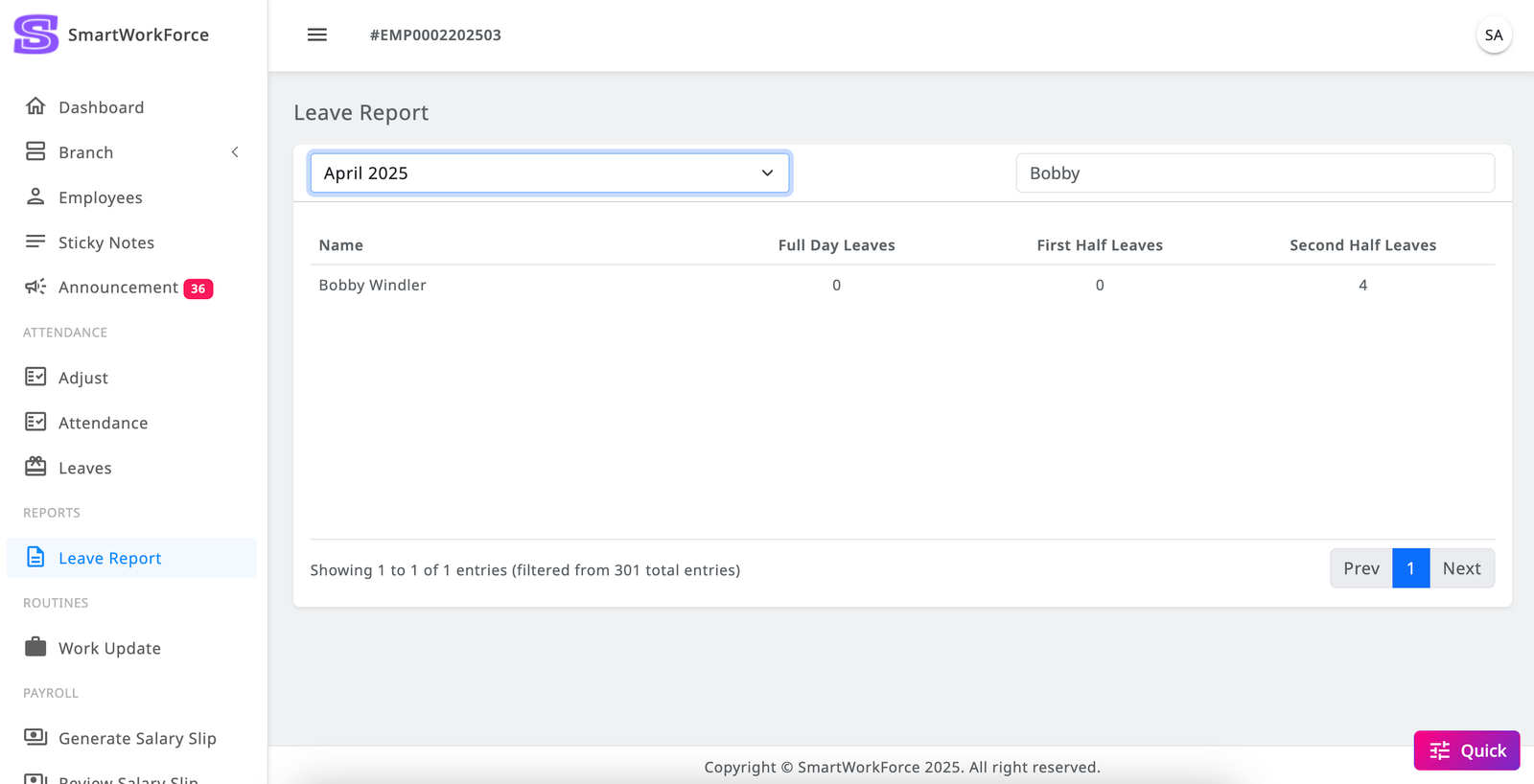Expand the Branch submenu chevron
Viewport: 1534px width, 784px height.
tap(235, 152)
